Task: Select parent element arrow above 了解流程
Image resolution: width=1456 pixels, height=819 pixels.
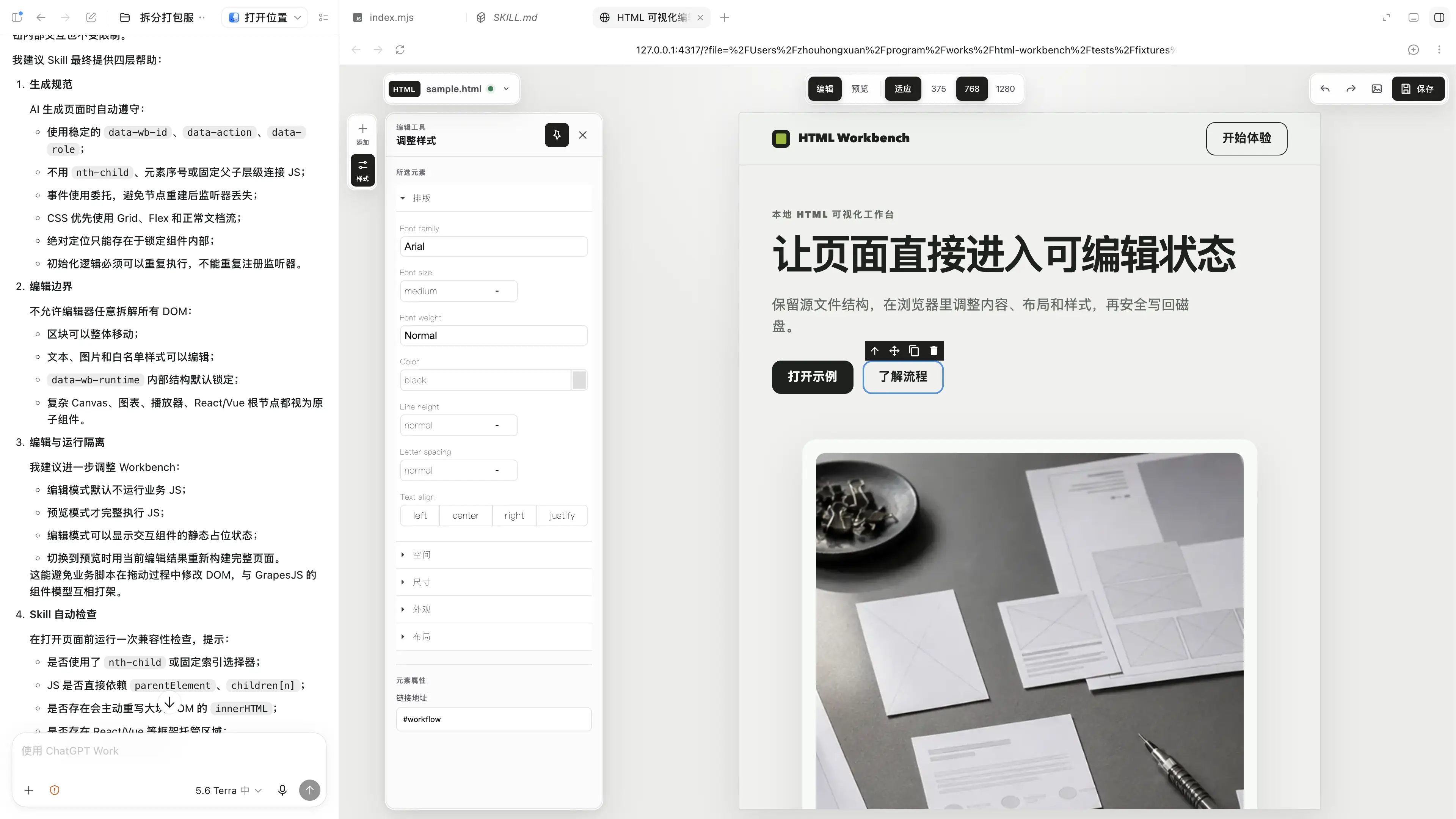Action: [874, 351]
